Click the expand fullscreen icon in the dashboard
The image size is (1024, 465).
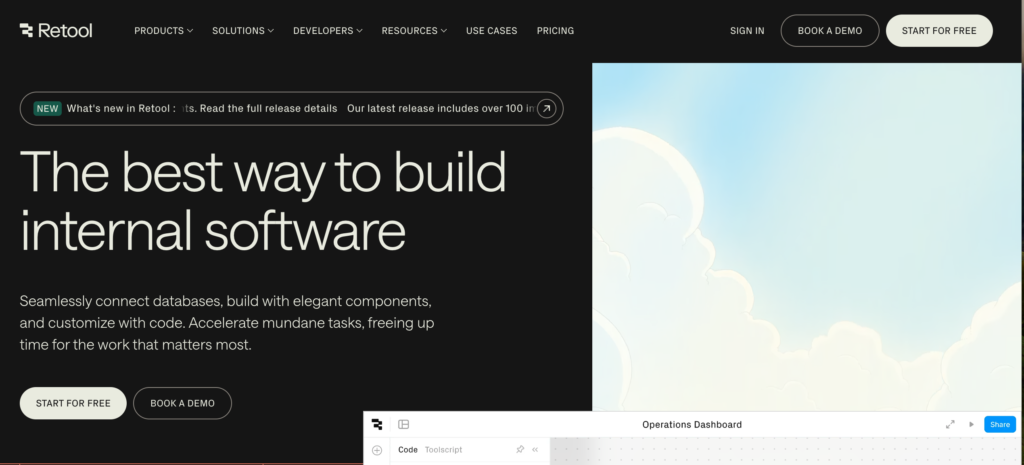tap(950, 425)
